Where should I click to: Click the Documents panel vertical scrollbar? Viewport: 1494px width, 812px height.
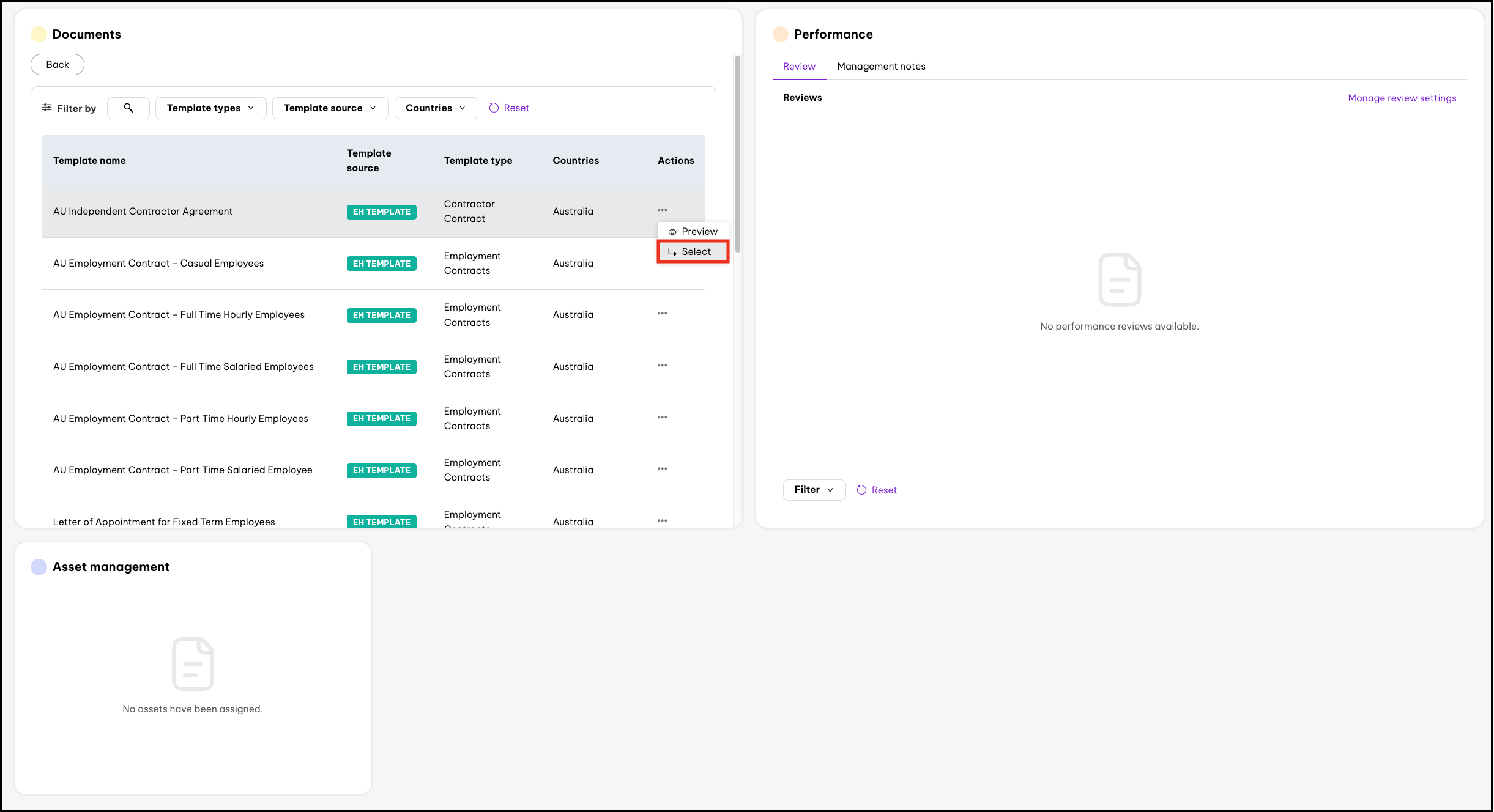[738, 153]
